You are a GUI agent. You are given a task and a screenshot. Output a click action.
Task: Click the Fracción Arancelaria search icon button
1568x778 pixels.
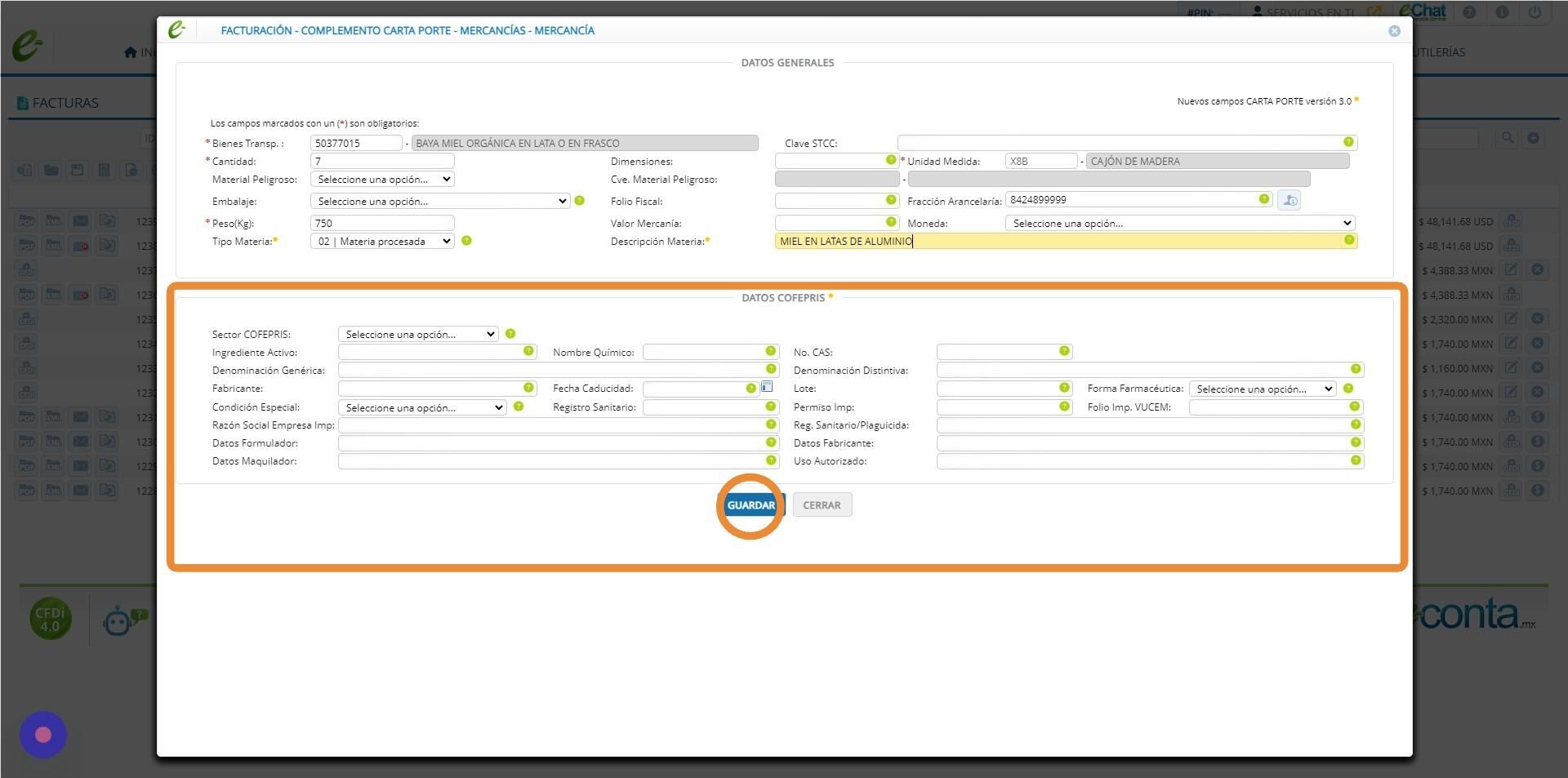point(1289,200)
